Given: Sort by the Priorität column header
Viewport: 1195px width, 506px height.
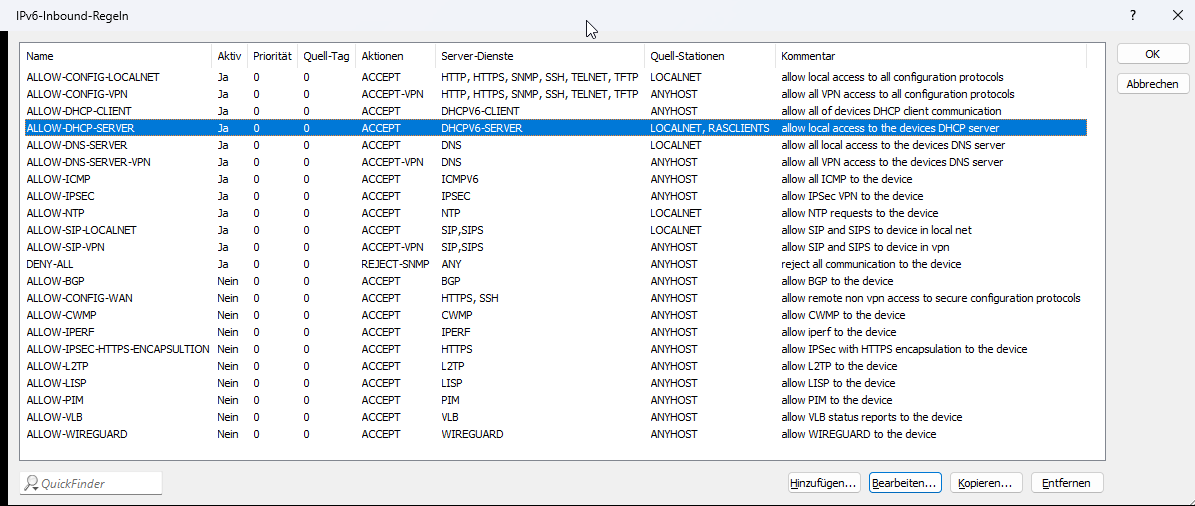Looking at the screenshot, I should [x=272, y=56].
